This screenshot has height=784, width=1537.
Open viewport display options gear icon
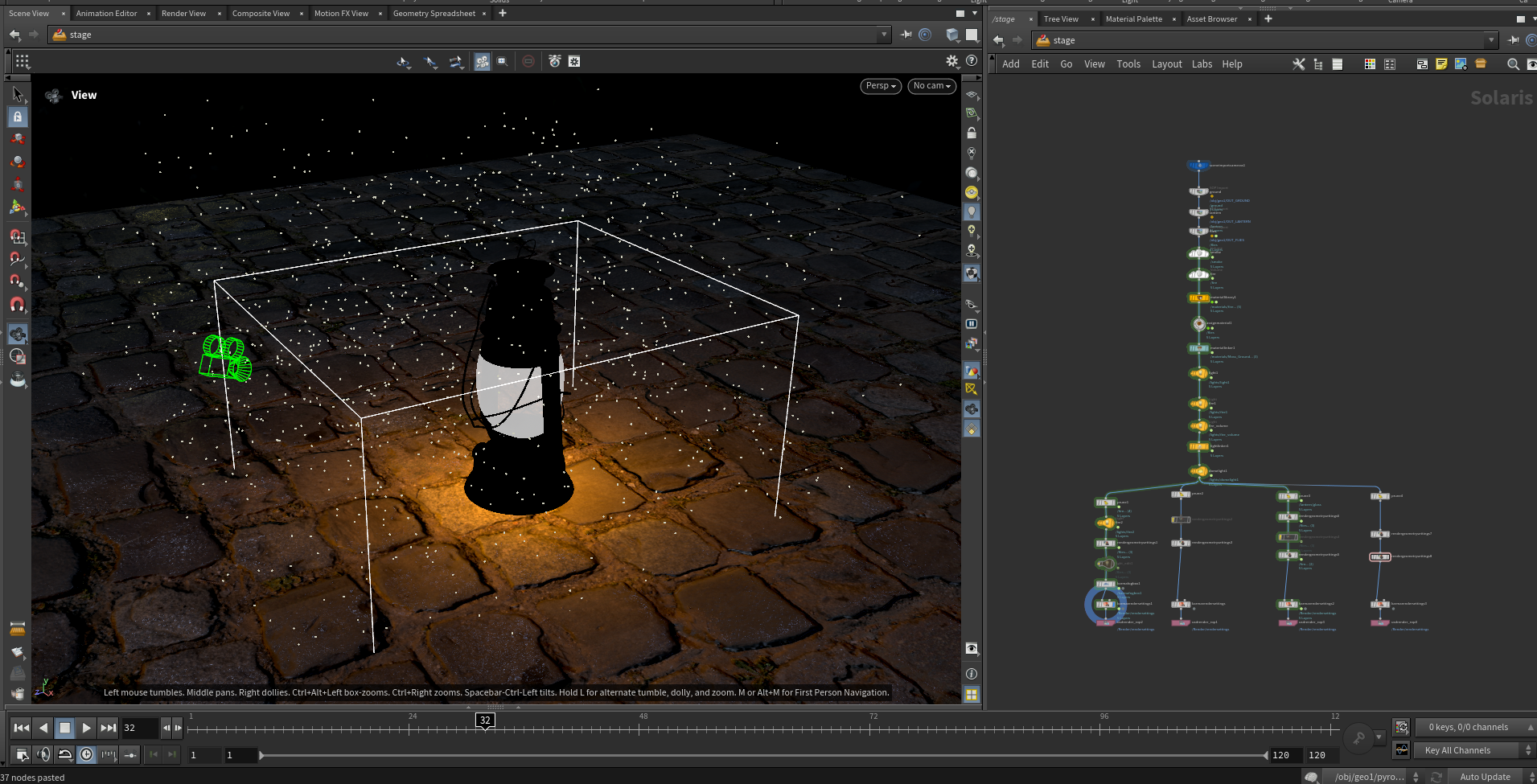click(x=952, y=61)
